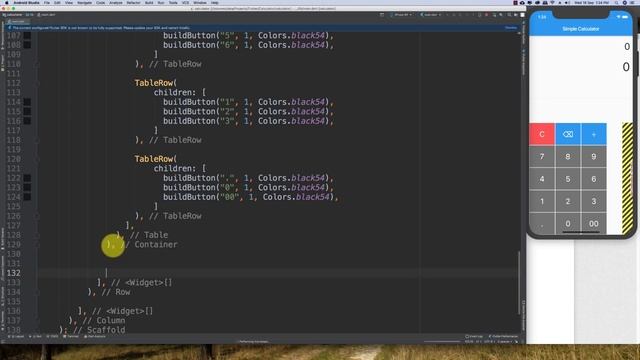The width and height of the screenshot is (640, 360).
Task: Click the upper 0 display in simulator
Action: pyautogui.click(x=627, y=47)
